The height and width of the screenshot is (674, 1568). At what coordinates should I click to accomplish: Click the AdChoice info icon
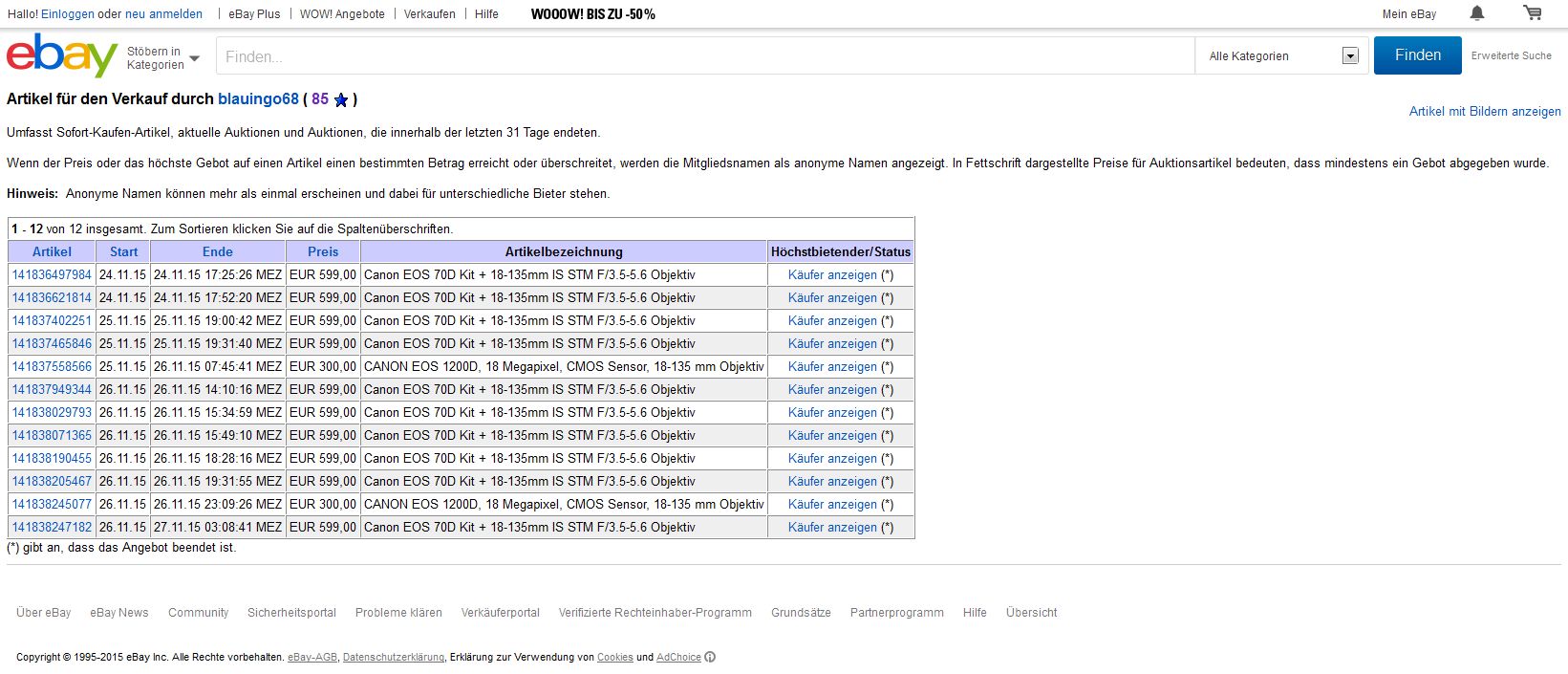(x=710, y=657)
